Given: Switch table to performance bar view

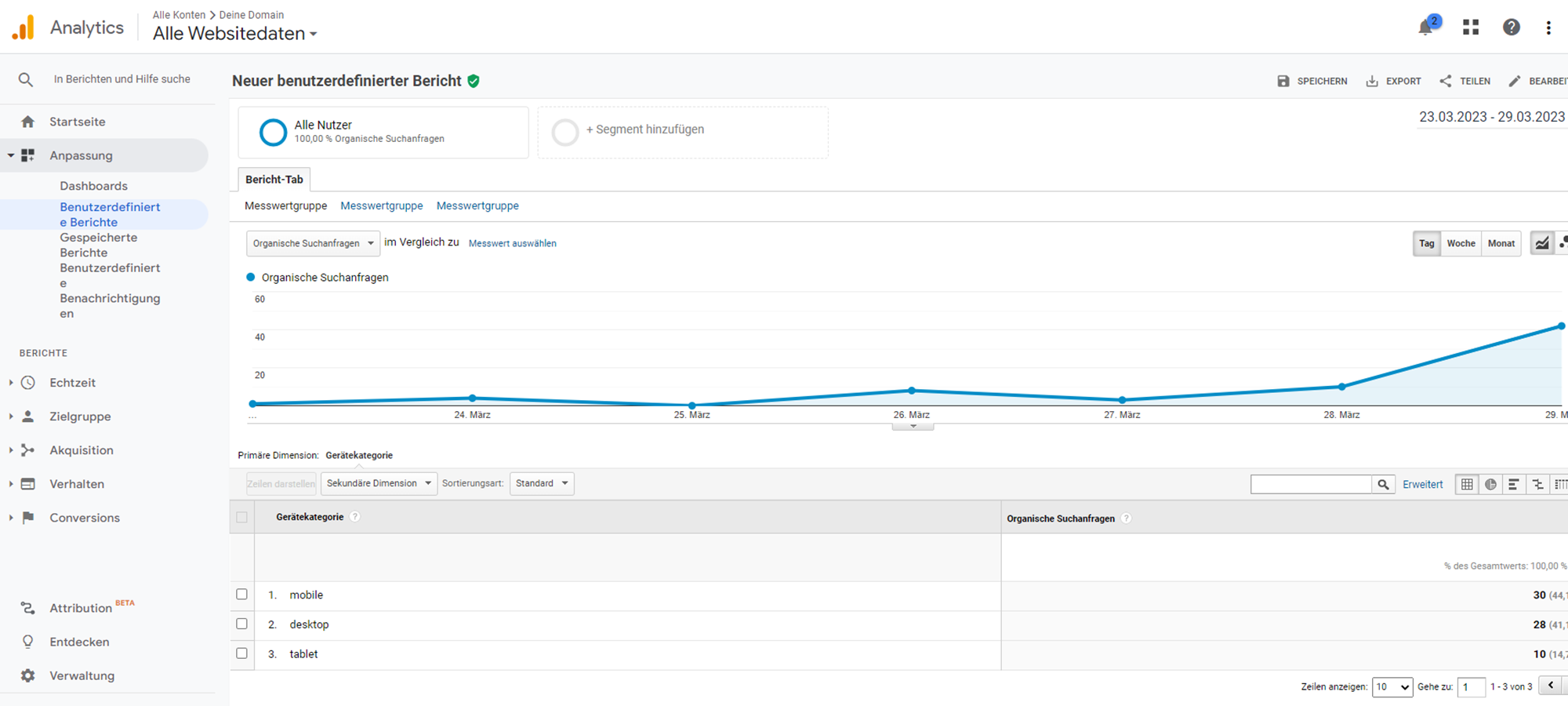Looking at the screenshot, I should [1514, 485].
